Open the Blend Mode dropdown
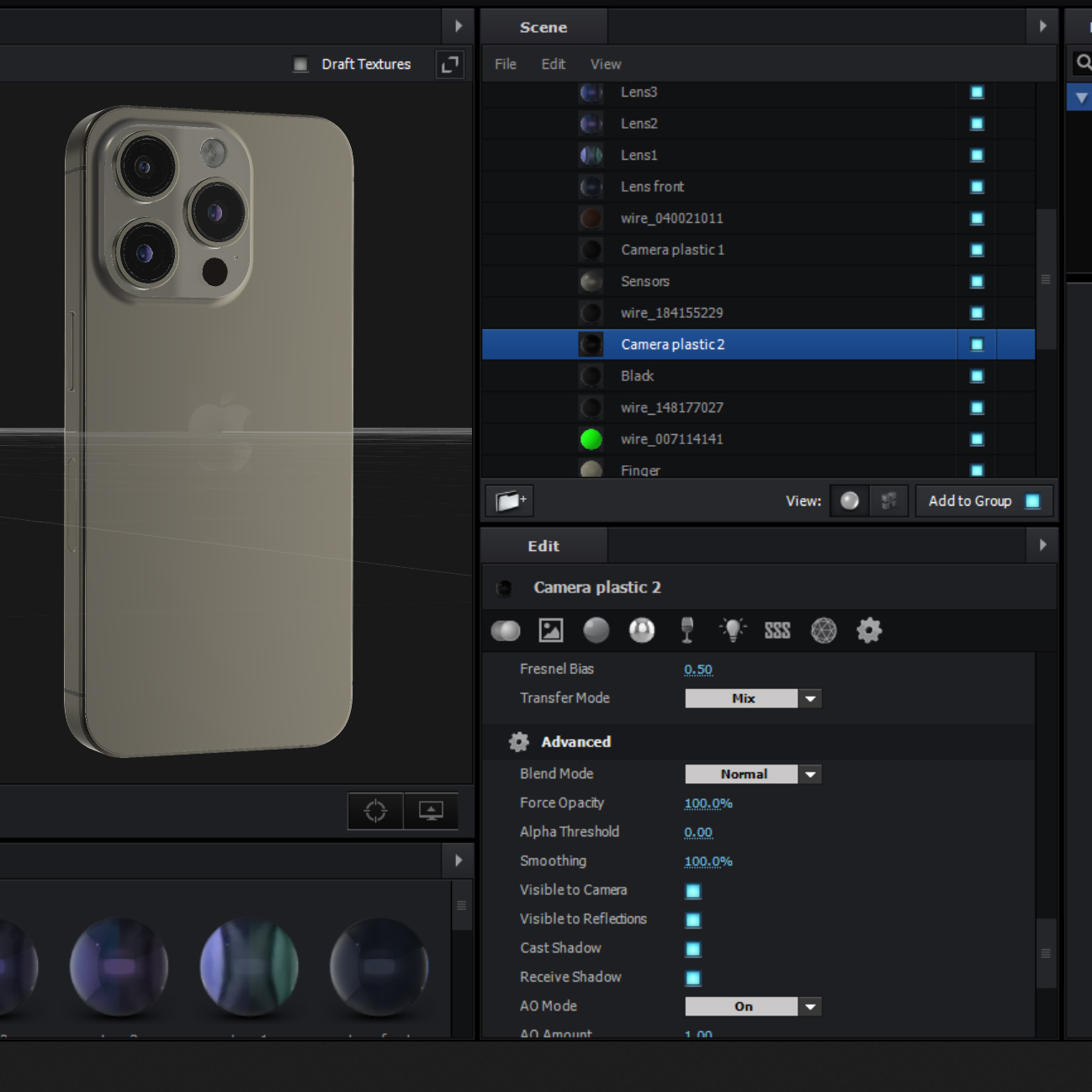The image size is (1092, 1092). pos(810,774)
